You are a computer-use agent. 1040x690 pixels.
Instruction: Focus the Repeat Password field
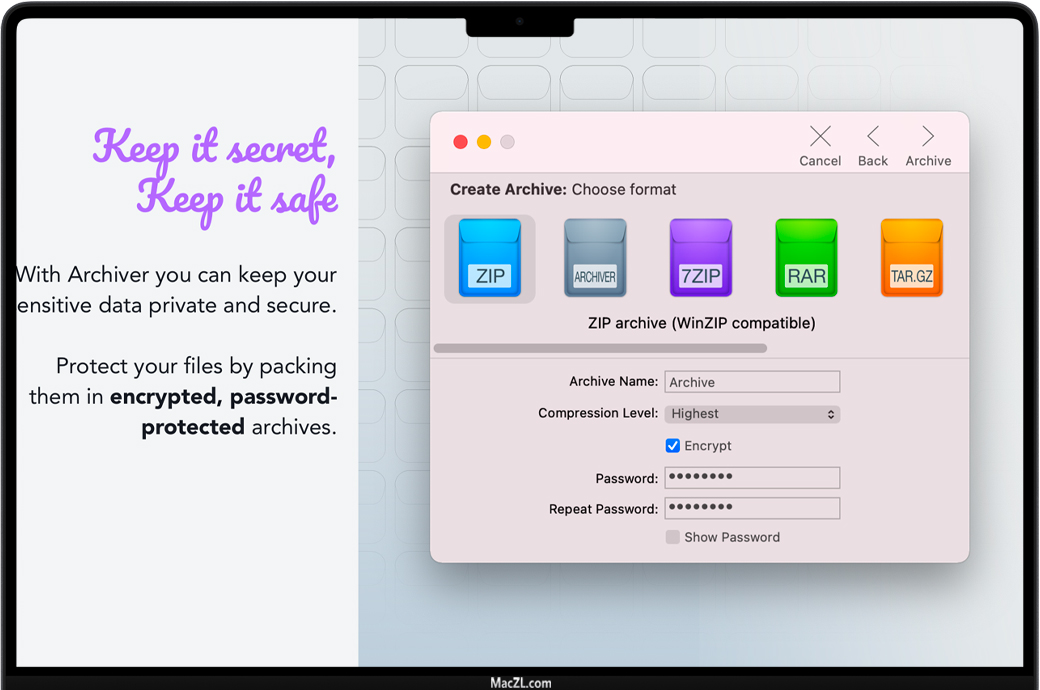point(752,508)
